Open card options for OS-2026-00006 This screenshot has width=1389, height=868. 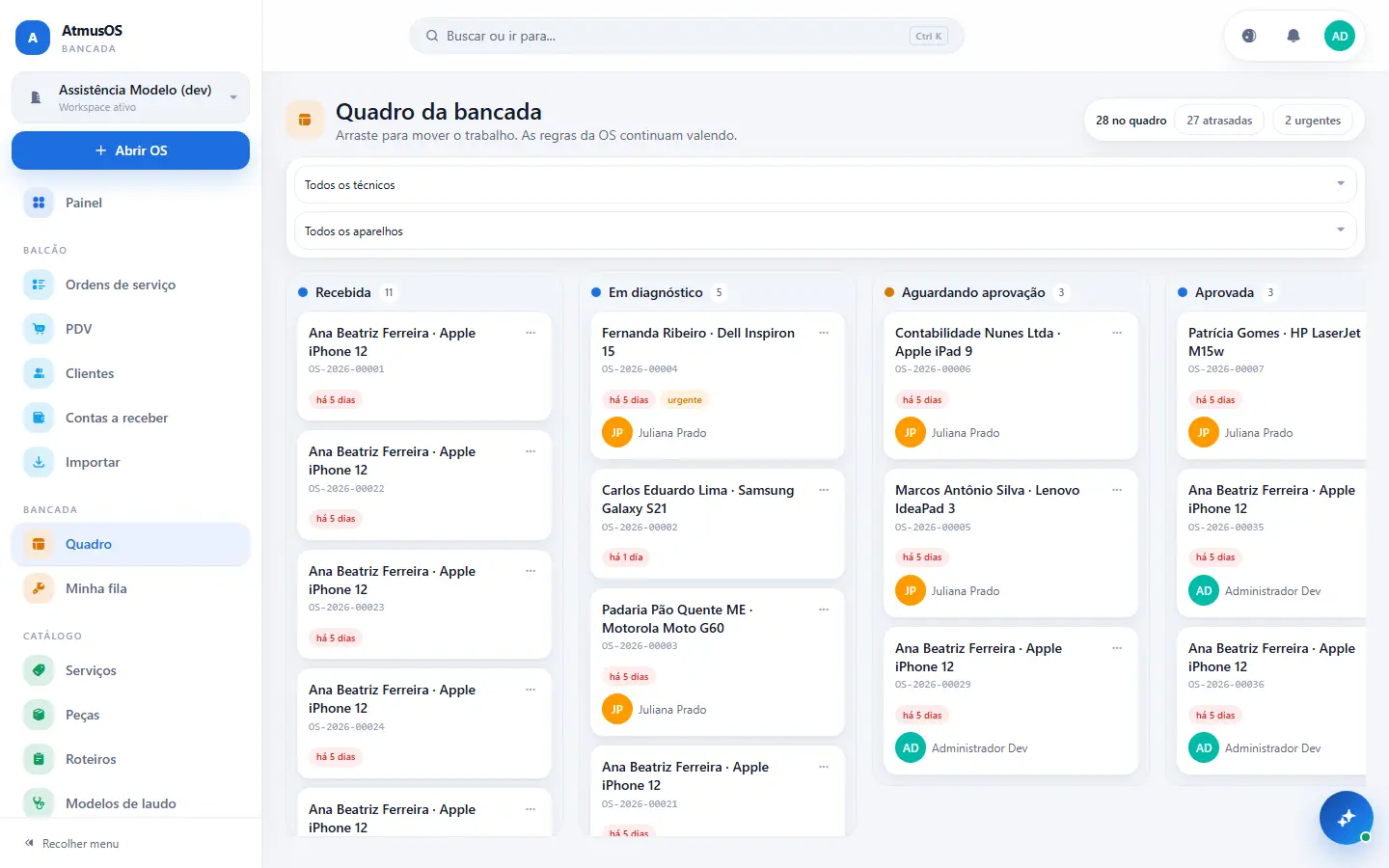[1117, 333]
